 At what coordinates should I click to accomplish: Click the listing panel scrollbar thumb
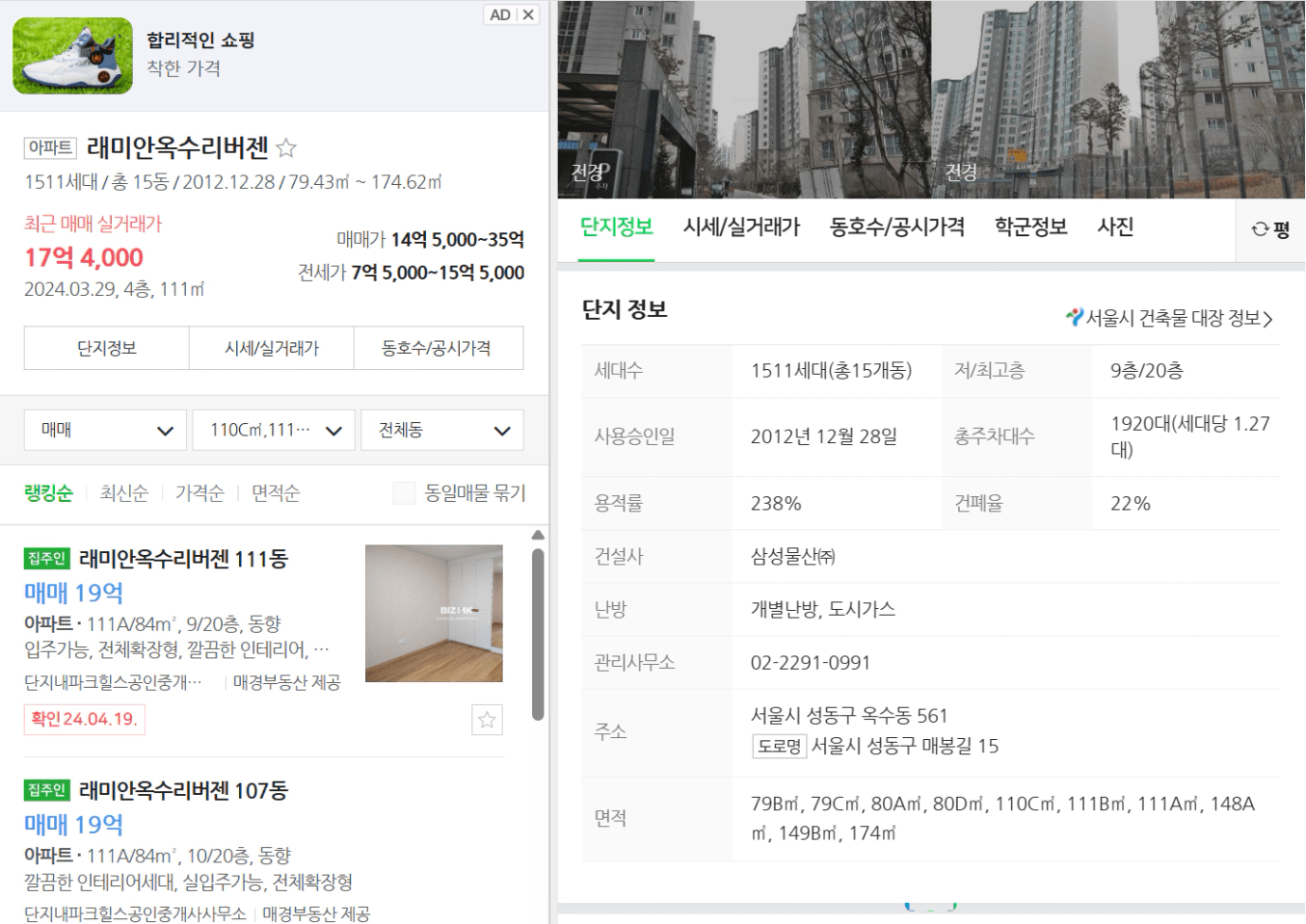538,634
